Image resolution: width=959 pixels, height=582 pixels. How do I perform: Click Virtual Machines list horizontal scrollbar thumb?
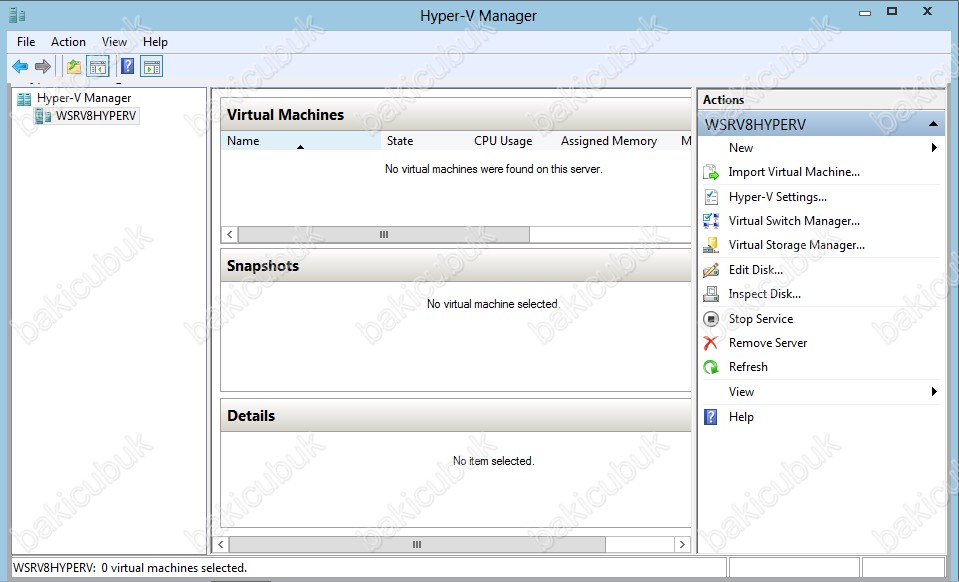click(383, 234)
